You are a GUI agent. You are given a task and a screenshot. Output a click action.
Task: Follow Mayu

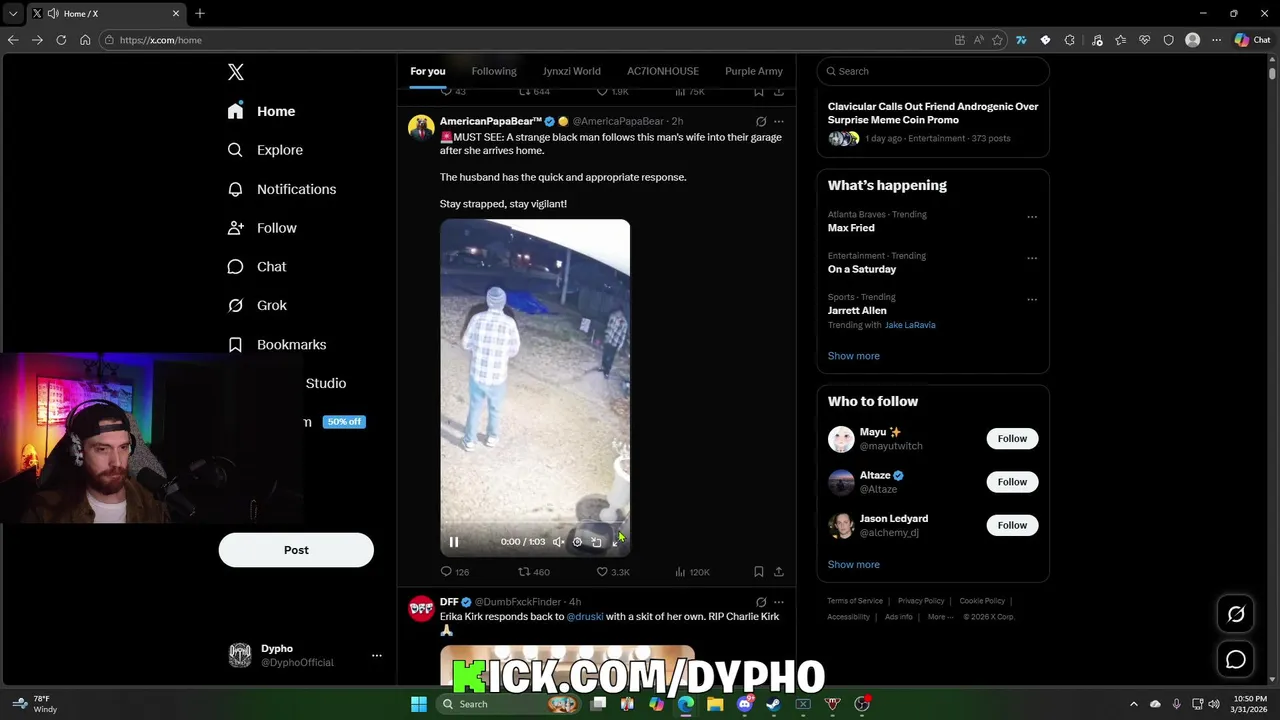click(1012, 439)
